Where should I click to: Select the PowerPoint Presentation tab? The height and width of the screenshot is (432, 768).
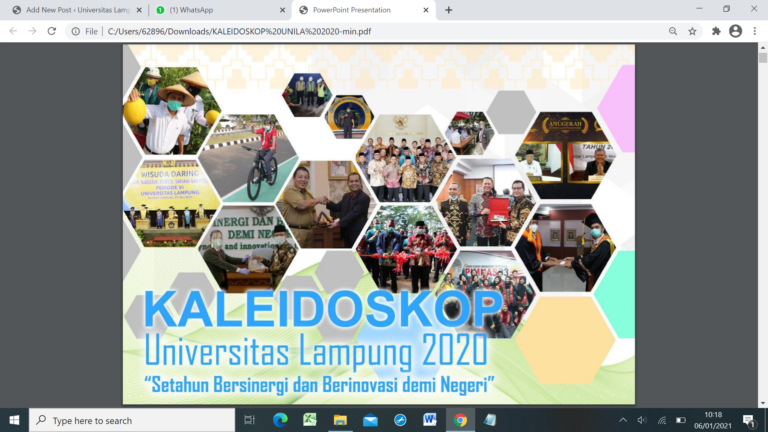pos(362,10)
